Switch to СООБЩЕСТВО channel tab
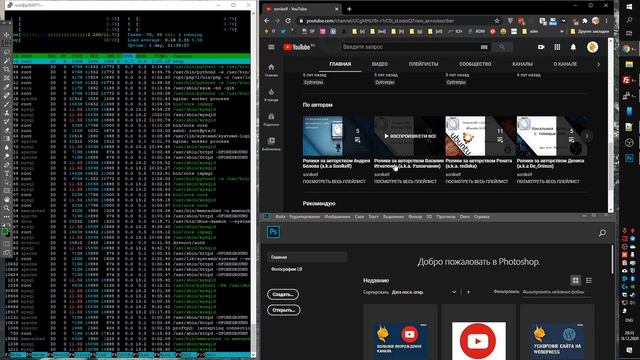The height and width of the screenshot is (360, 640). [475, 64]
